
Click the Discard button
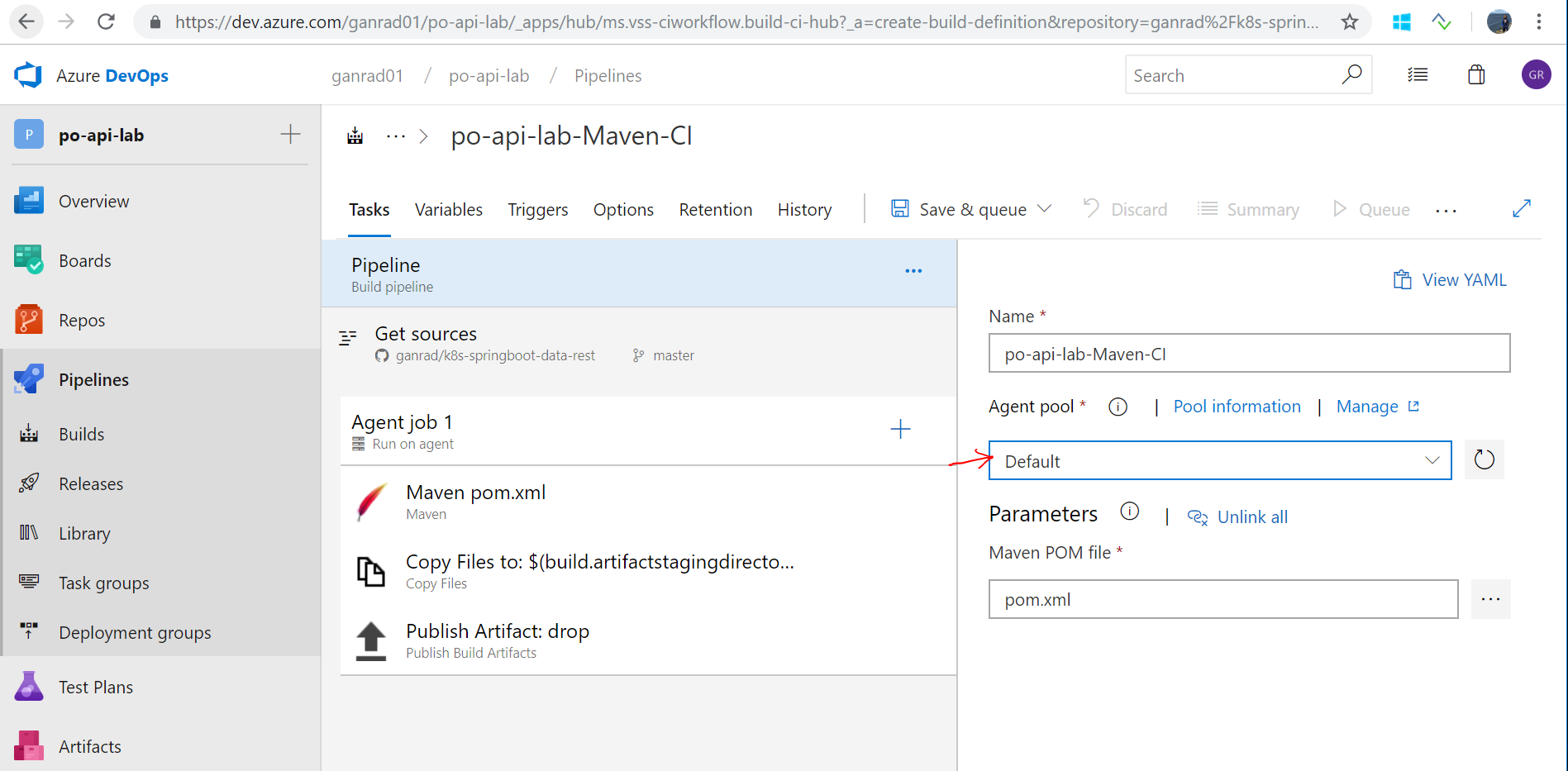point(1125,209)
